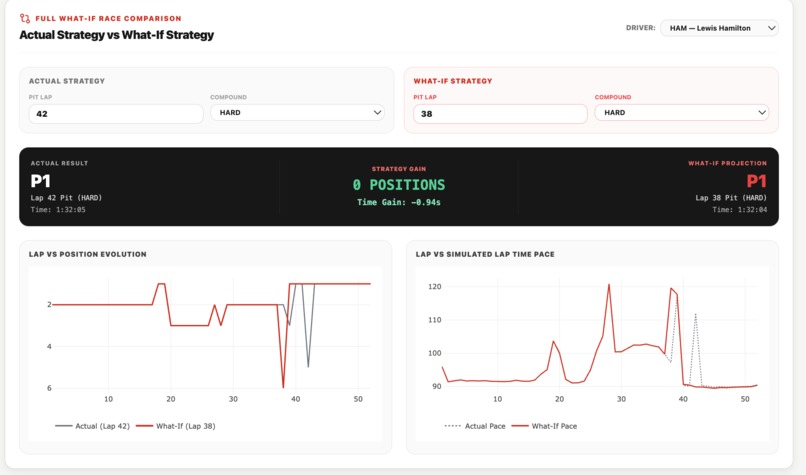Click the WHAT-IF STRATEGY section title
This screenshot has width=806, height=475.
click(x=453, y=81)
